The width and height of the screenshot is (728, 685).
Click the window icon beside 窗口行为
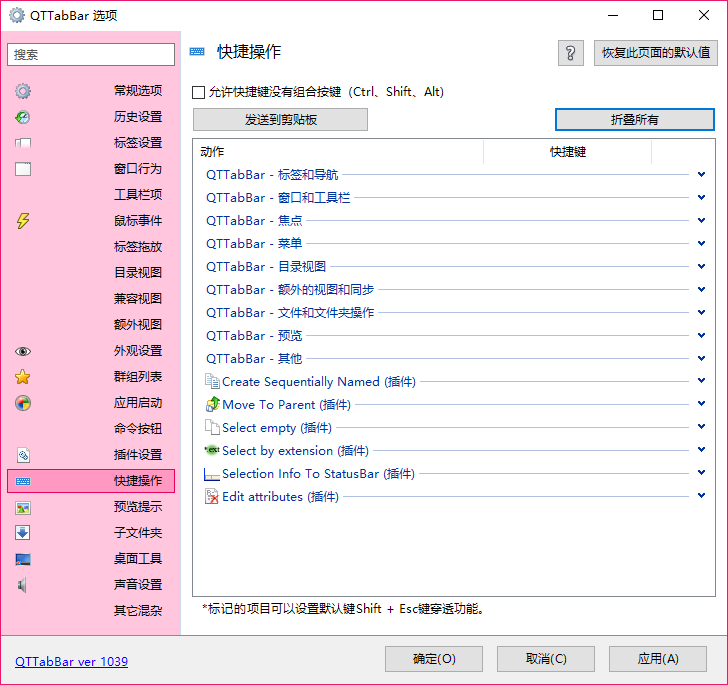pyautogui.click(x=23, y=169)
